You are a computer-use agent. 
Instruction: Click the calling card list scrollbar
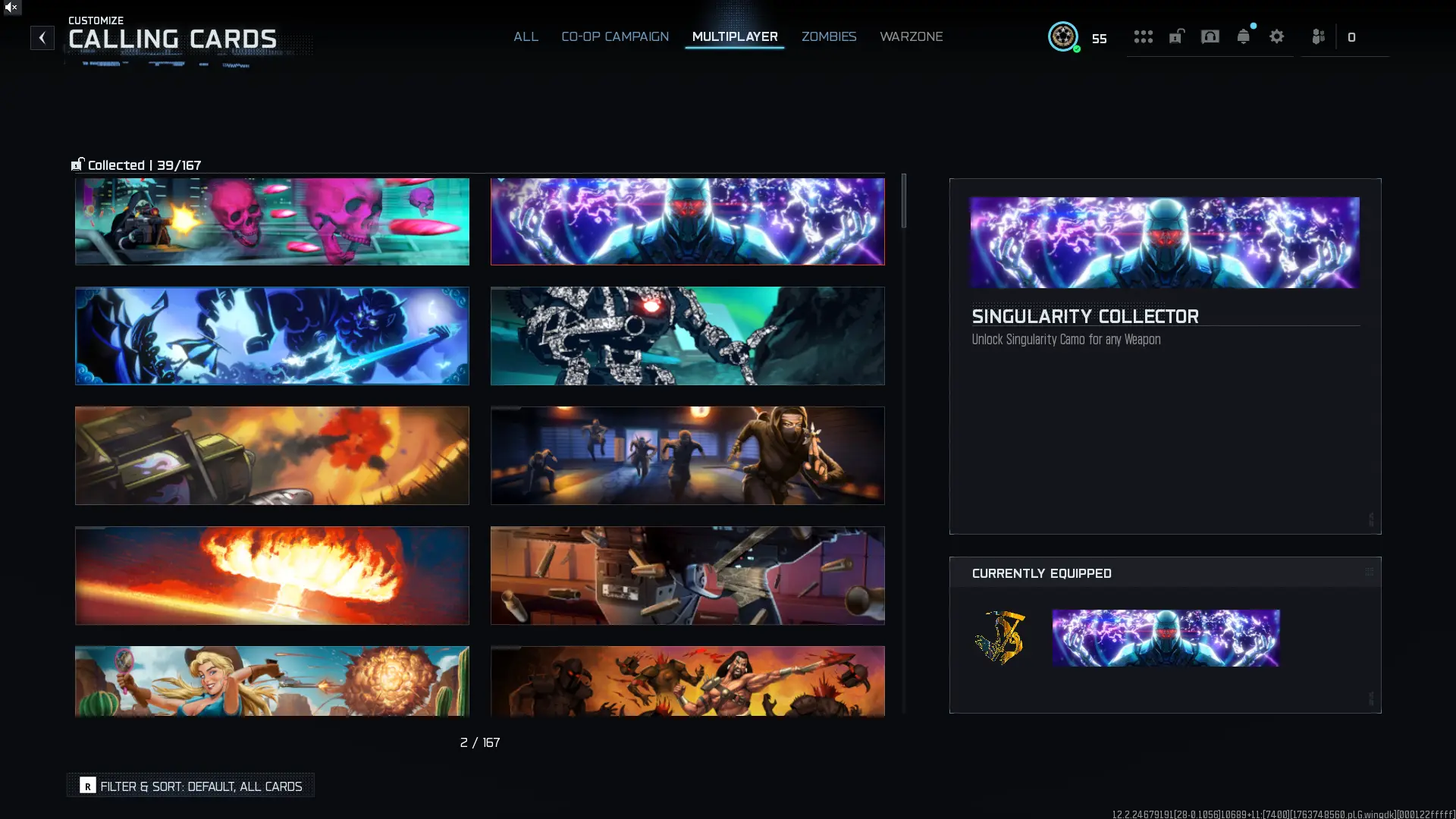[x=903, y=201]
